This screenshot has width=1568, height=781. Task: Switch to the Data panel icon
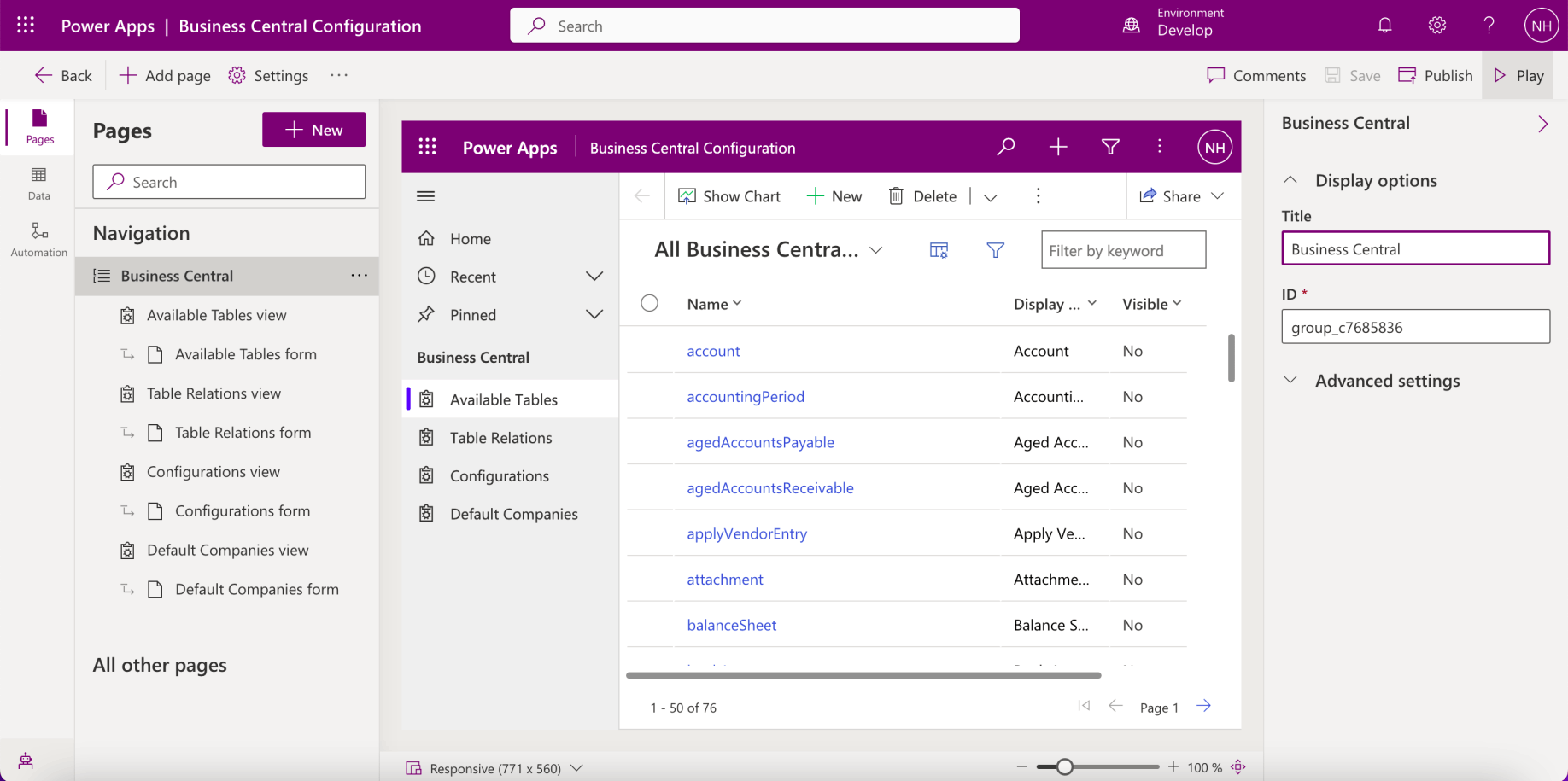[x=39, y=184]
